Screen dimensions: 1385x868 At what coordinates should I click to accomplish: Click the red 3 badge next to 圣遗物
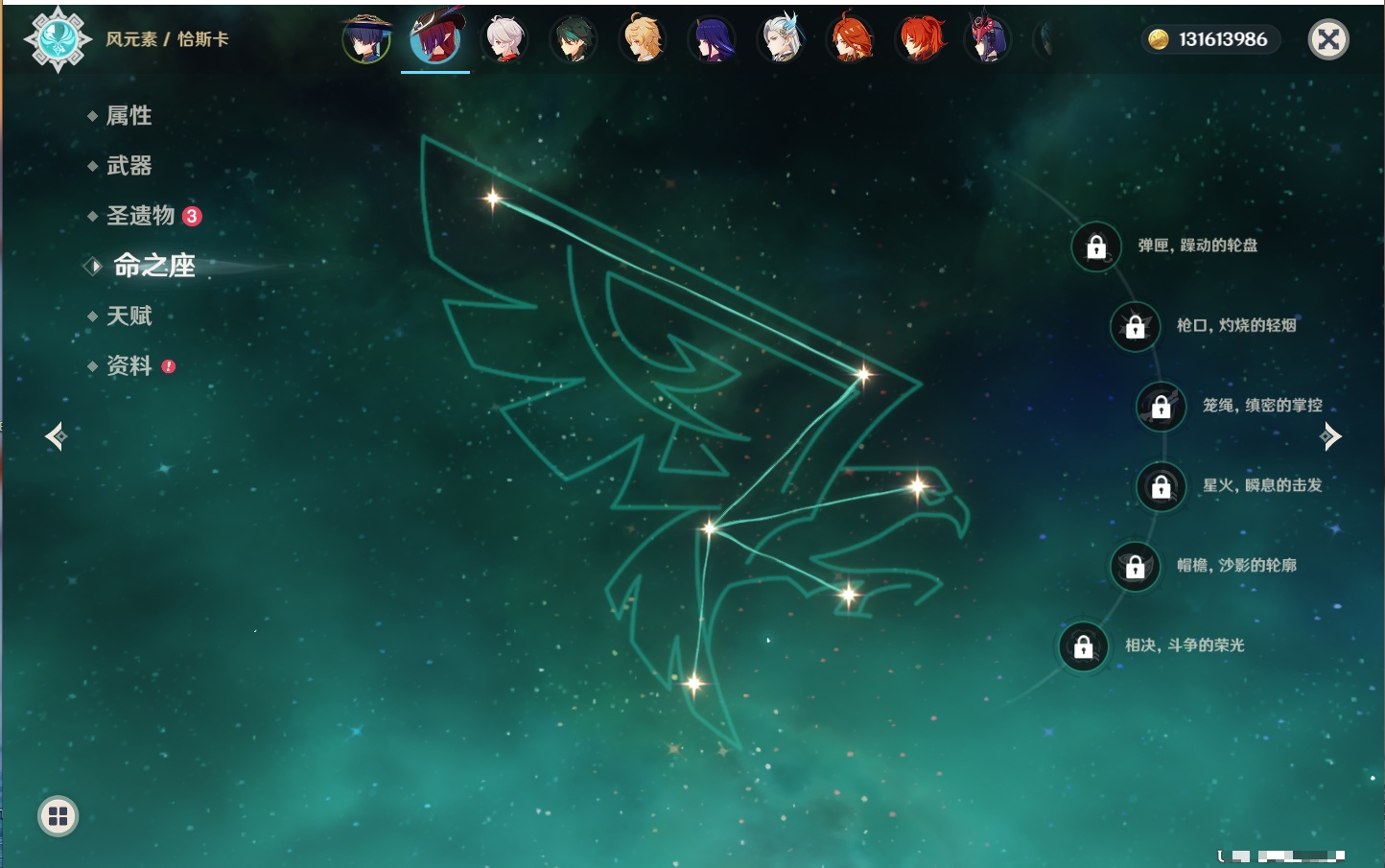click(192, 216)
